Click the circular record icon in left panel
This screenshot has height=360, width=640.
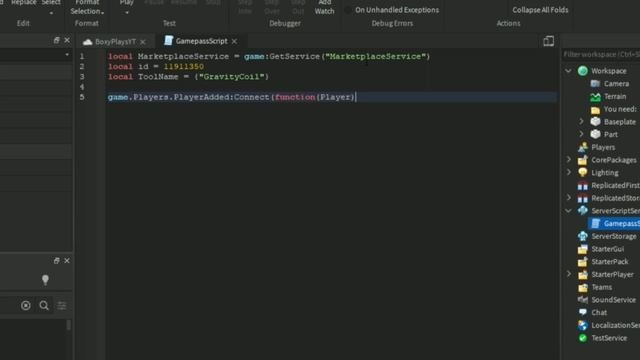tap(26, 305)
